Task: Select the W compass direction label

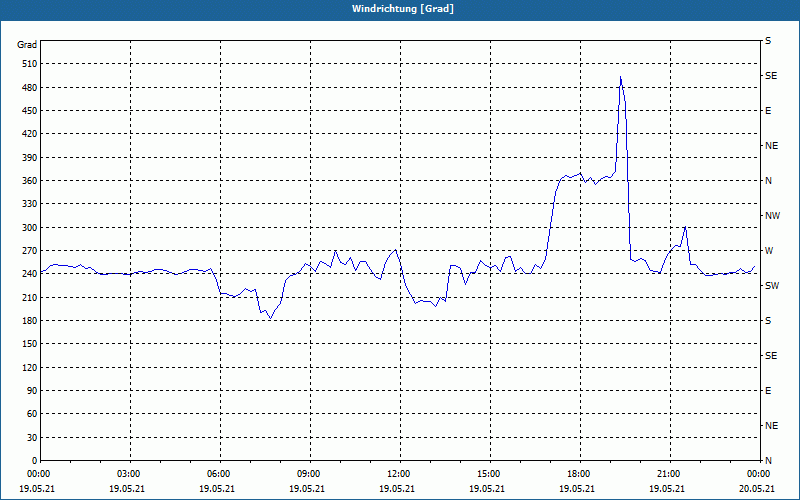Action: (769, 251)
